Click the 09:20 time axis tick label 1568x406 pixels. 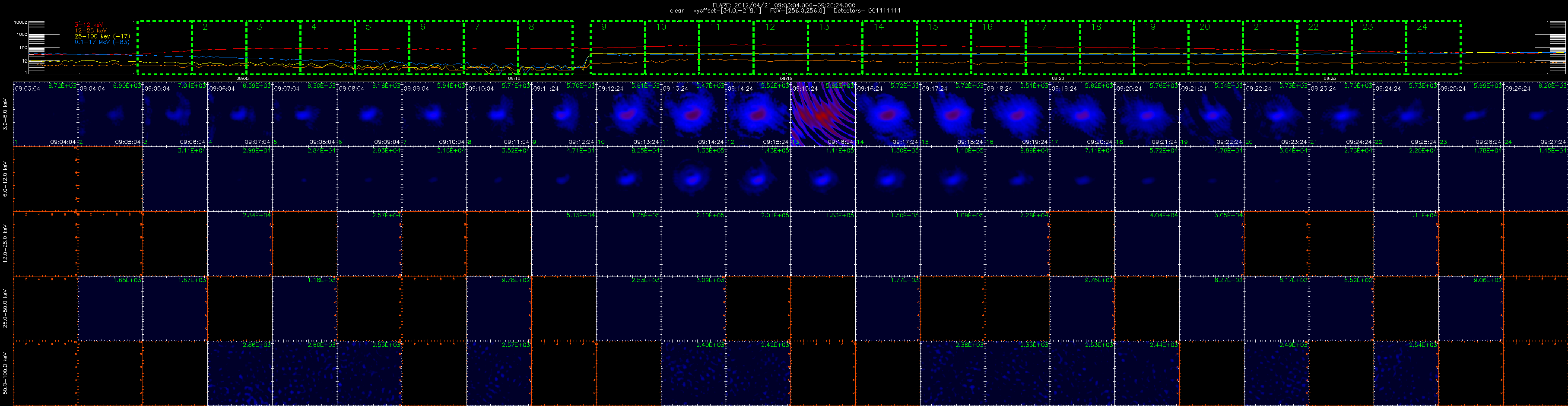(1058, 79)
